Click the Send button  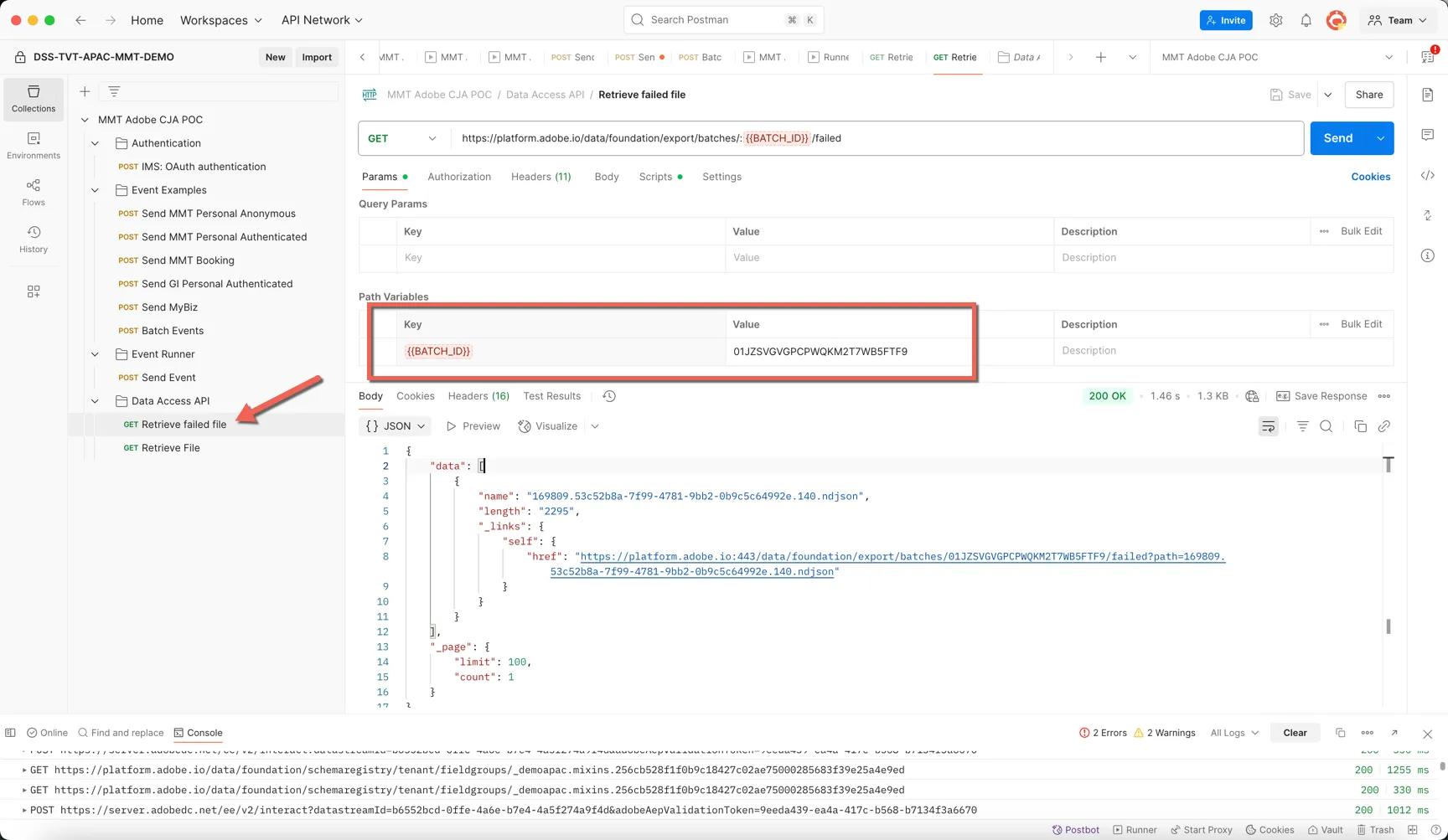click(1338, 138)
